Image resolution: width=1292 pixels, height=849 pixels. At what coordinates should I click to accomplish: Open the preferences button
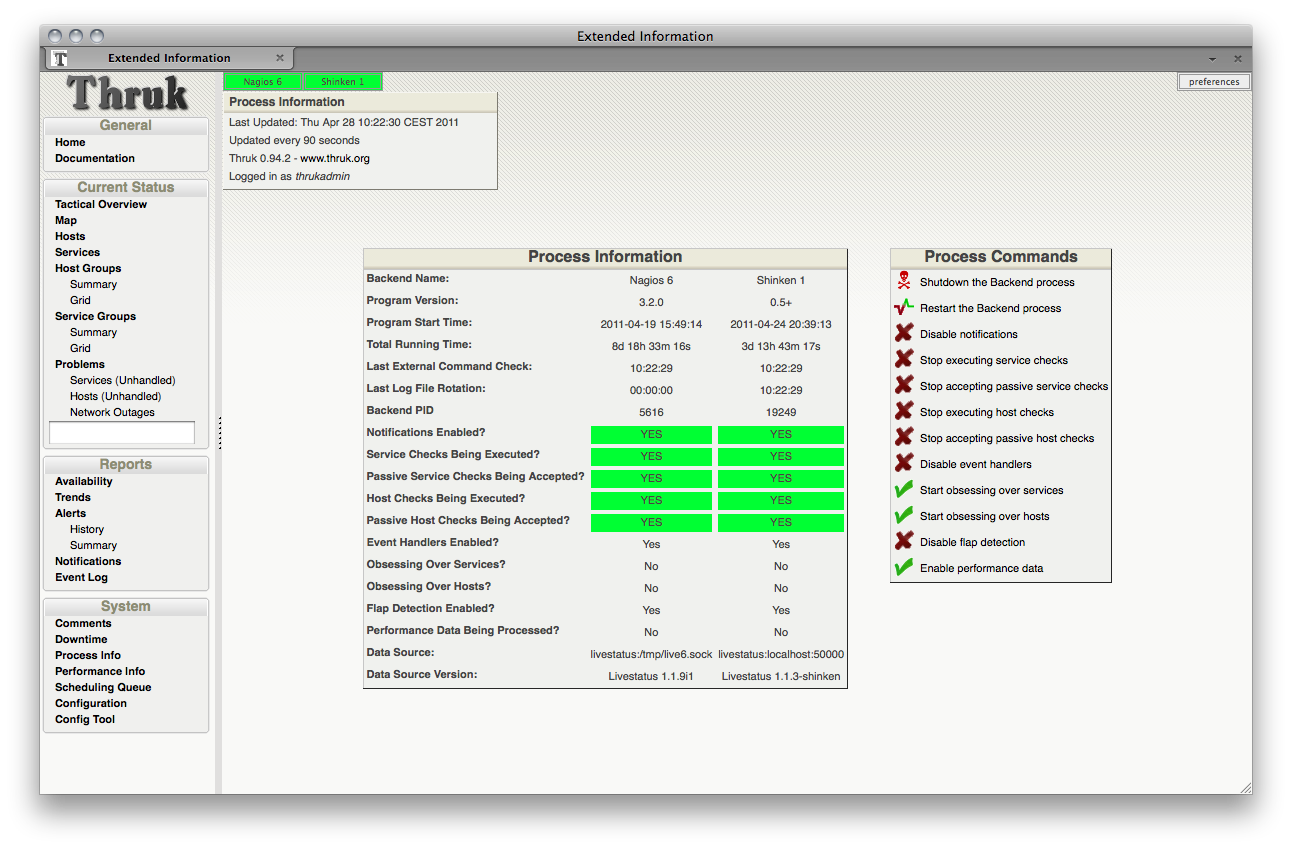tap(1214, 82)
